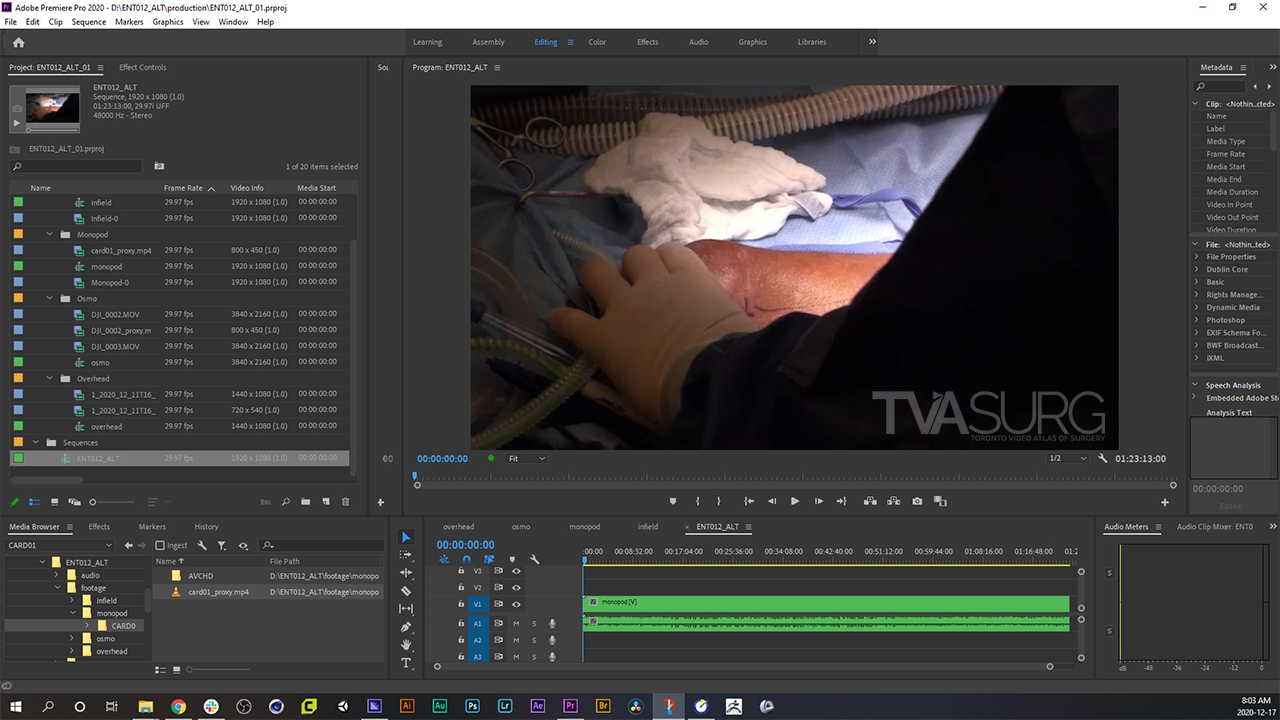Mute audio track A1
Screen dimensions: 1280x720
click(516, 624)
